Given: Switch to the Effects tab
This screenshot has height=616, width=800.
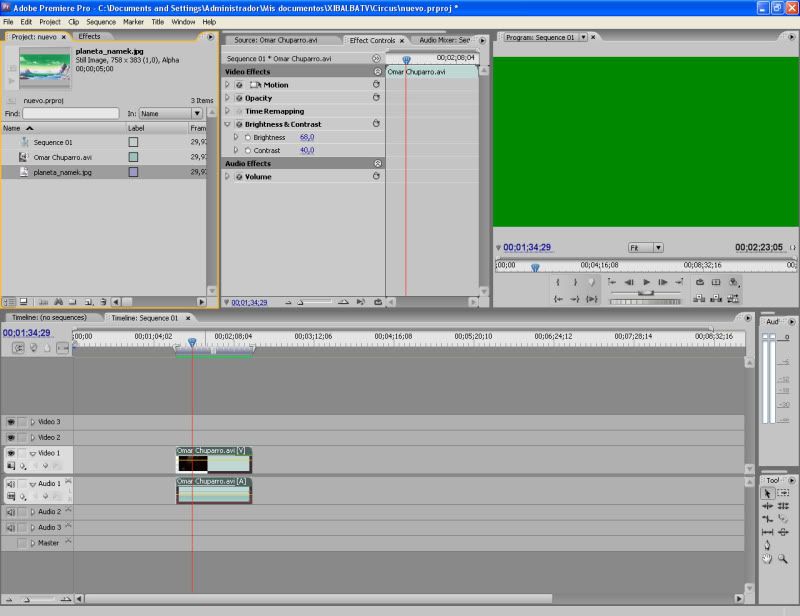Looking at the screenshot, I should point(89,36).
